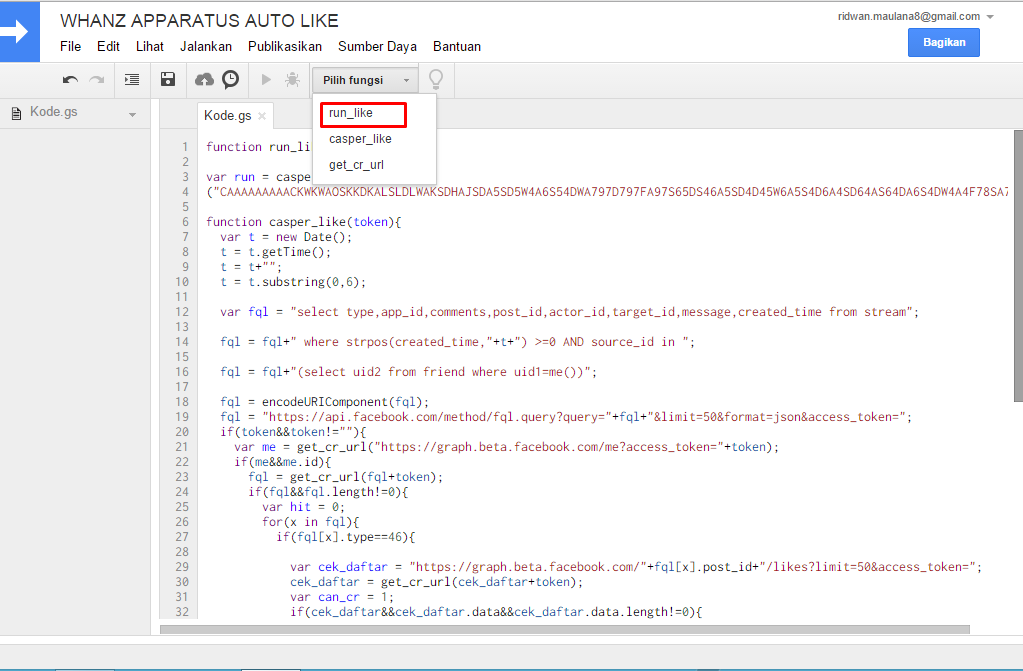Click the light bulb hint icon

(x=436, y=80)
